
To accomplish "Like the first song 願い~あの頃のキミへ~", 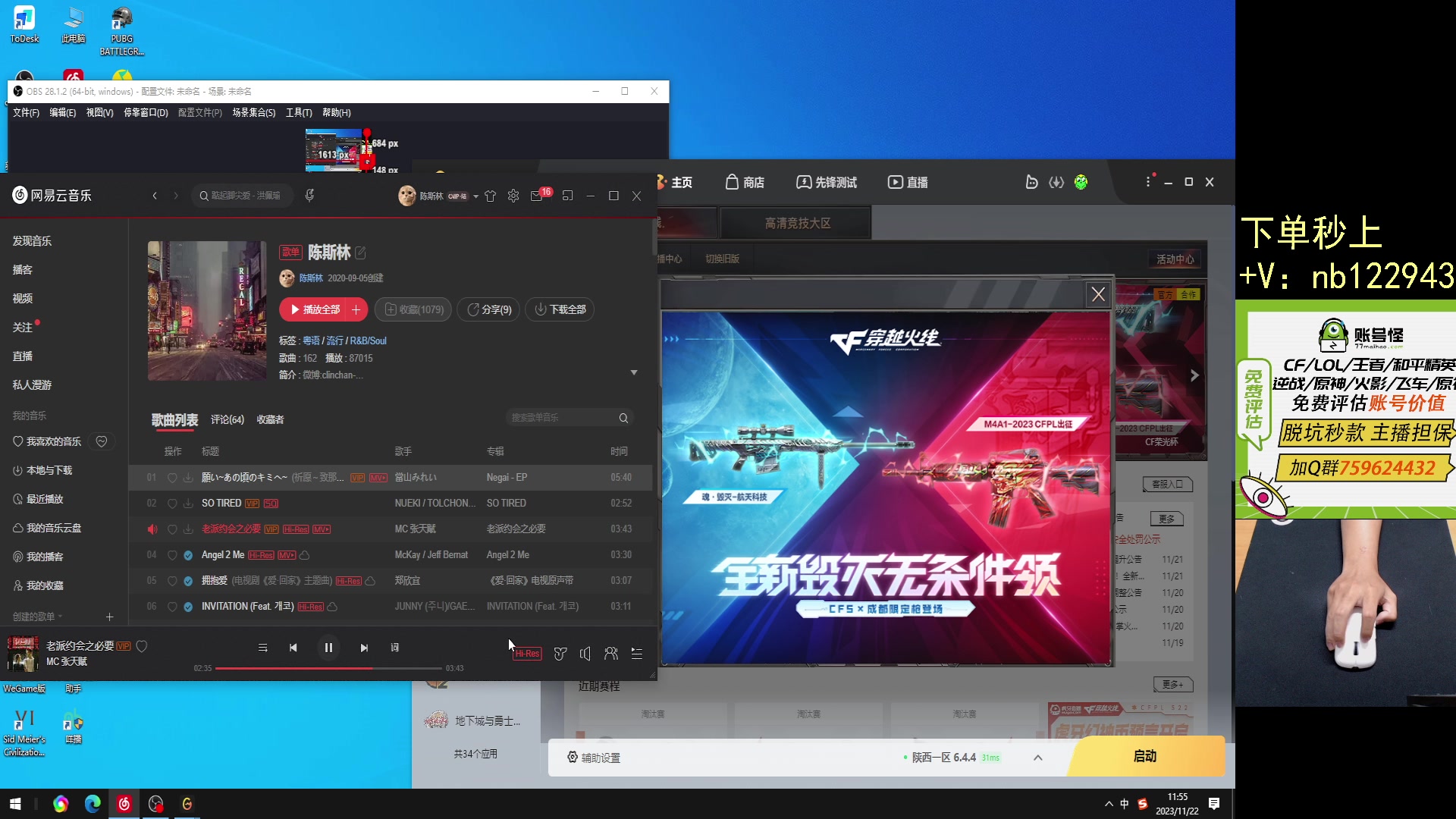I will coord(172,478).
